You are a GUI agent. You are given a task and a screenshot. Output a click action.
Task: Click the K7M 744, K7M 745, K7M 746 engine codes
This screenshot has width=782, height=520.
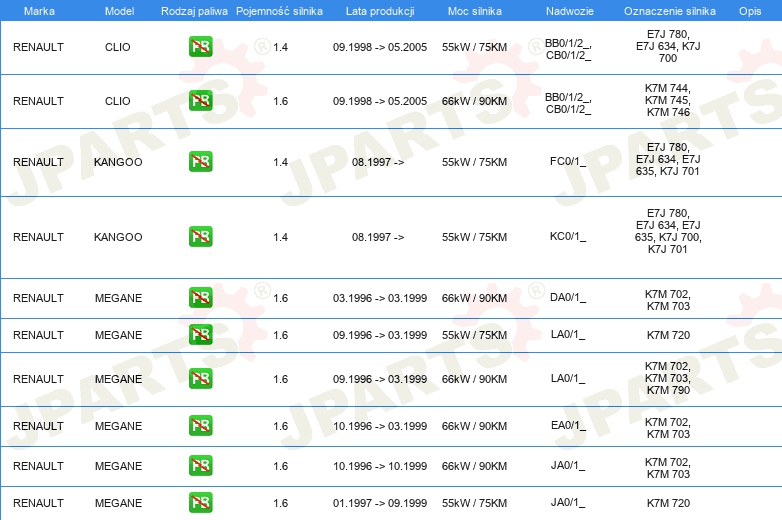point(668,101)
